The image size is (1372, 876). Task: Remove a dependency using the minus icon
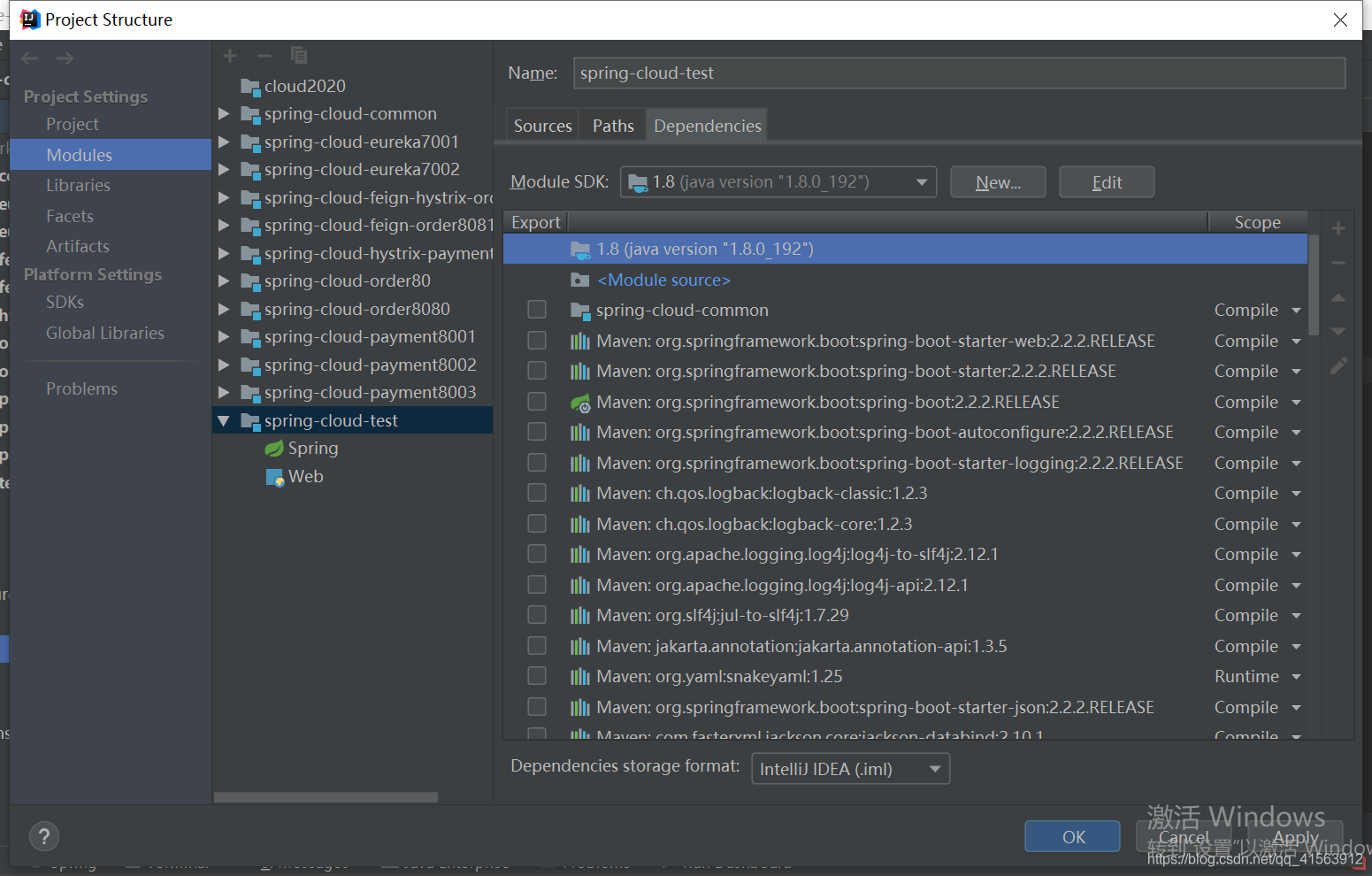[x=1338, y=263]
